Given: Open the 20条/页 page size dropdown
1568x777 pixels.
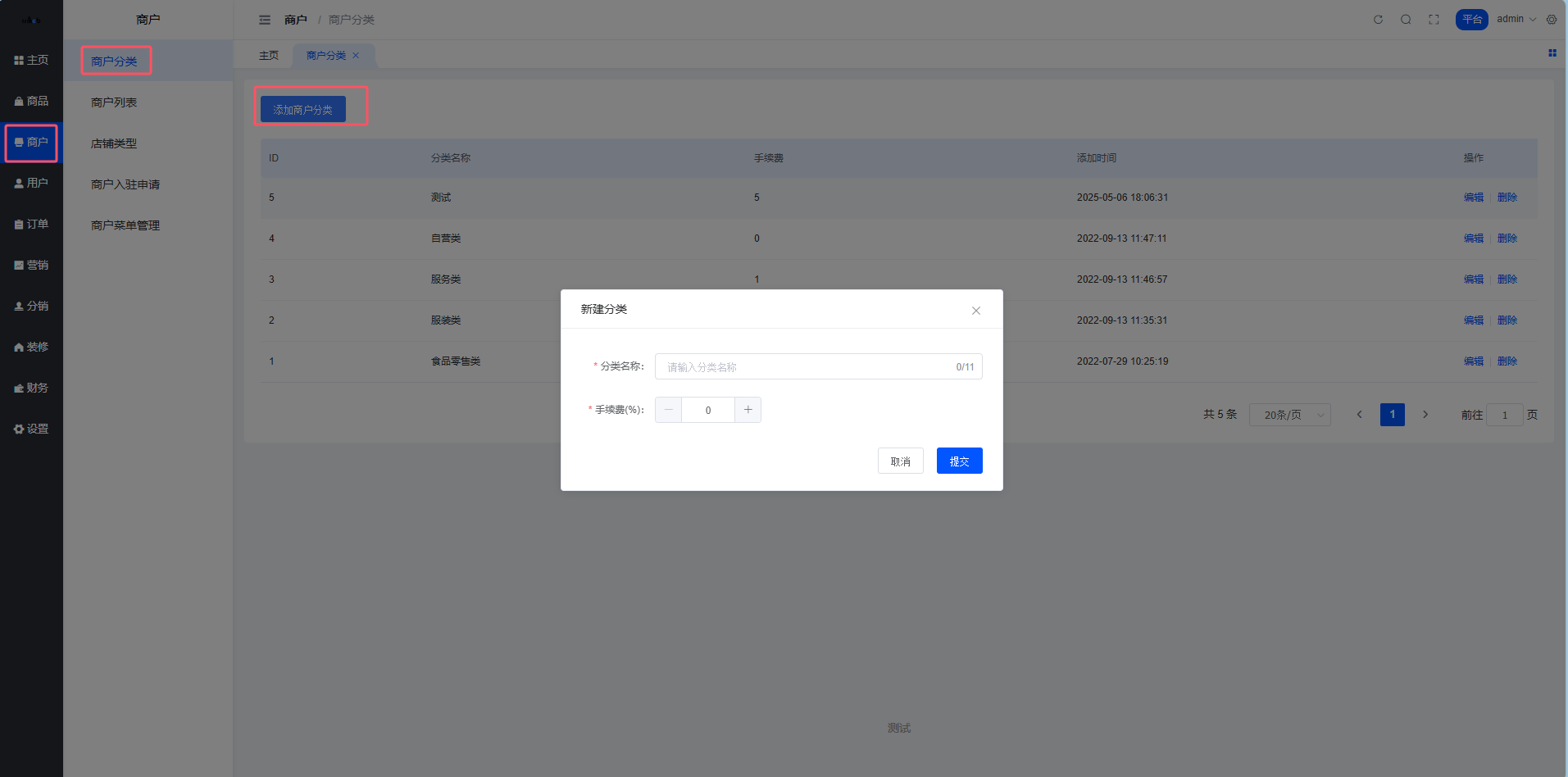Looking at the screenshot, I should pyautogui.click(x=1289, y=415).
